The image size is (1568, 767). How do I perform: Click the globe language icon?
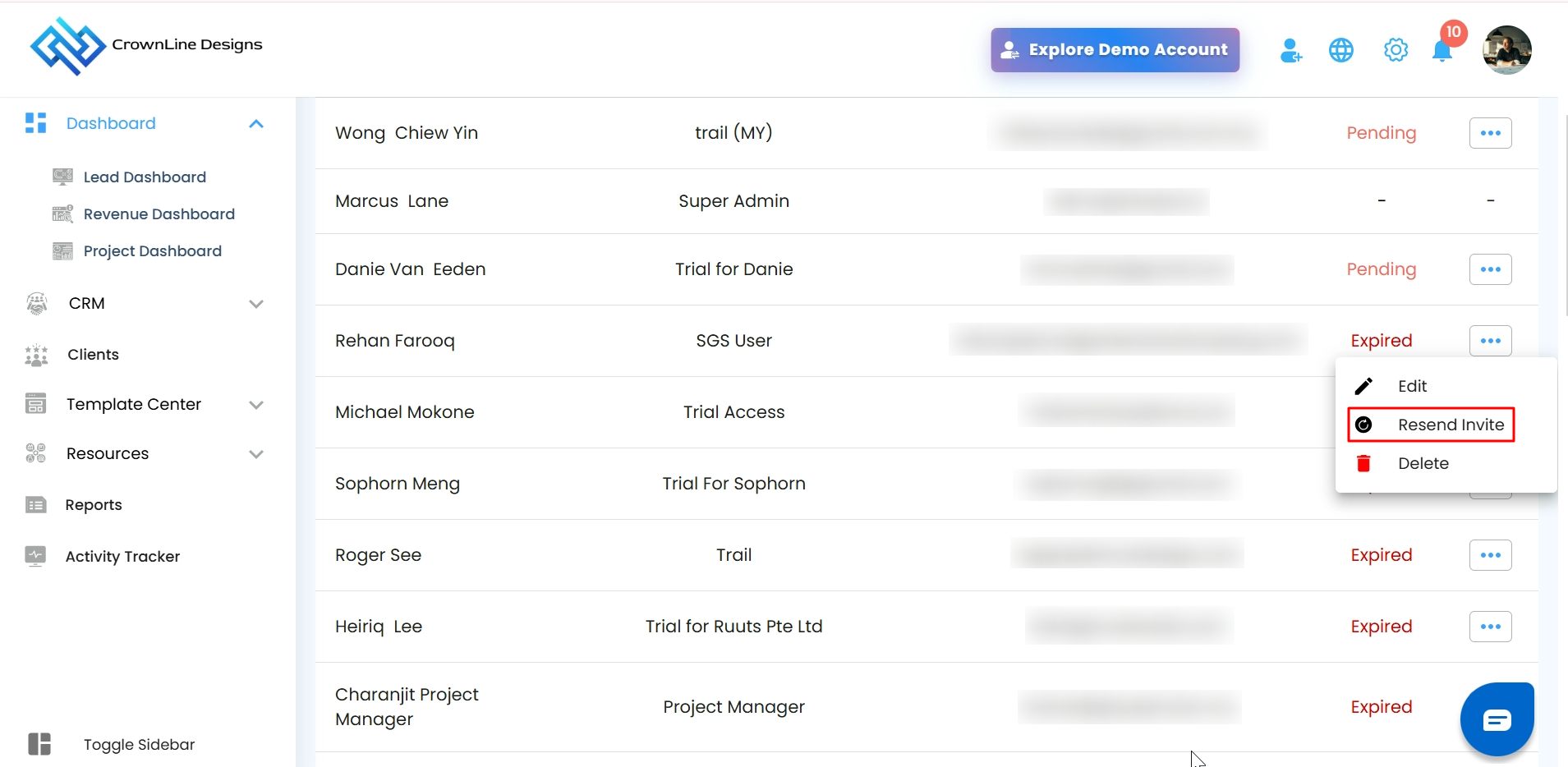pyautogui.click(x=1341, y=50)
